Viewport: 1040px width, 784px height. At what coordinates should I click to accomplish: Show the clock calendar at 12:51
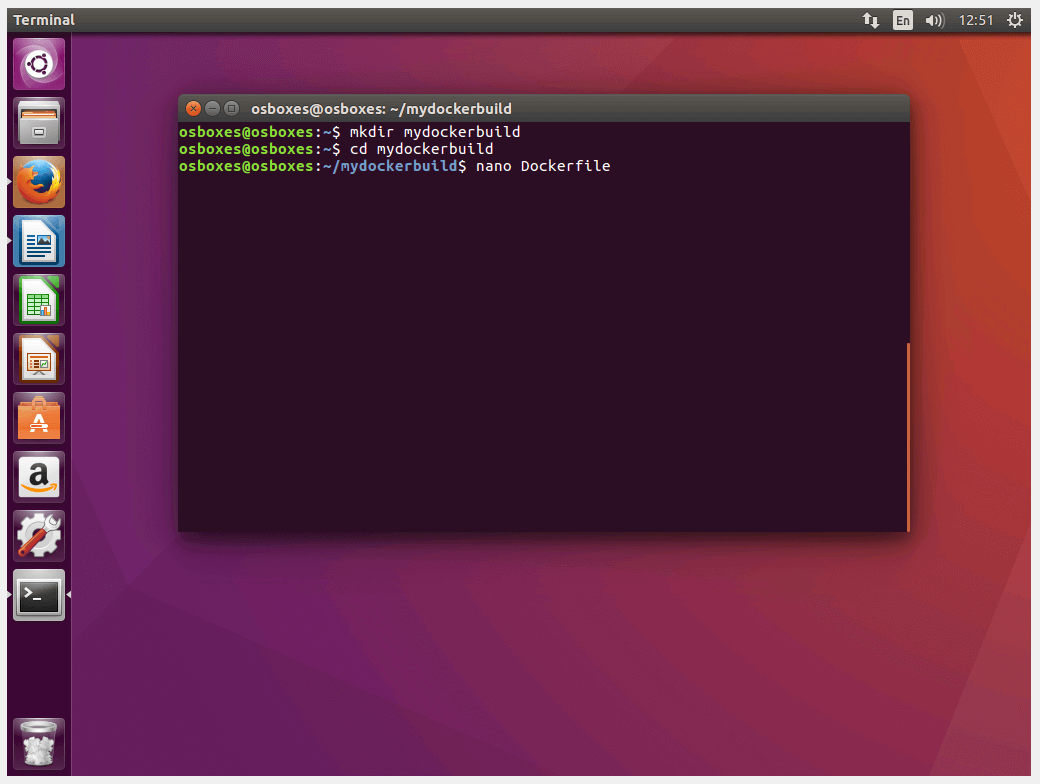(x=976, y=21)
